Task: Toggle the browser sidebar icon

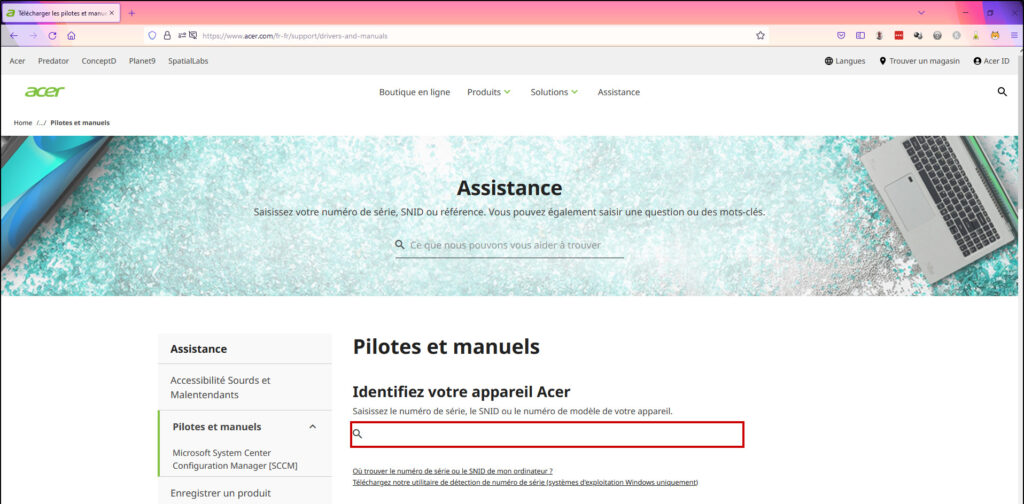Action: pos(860,36)
